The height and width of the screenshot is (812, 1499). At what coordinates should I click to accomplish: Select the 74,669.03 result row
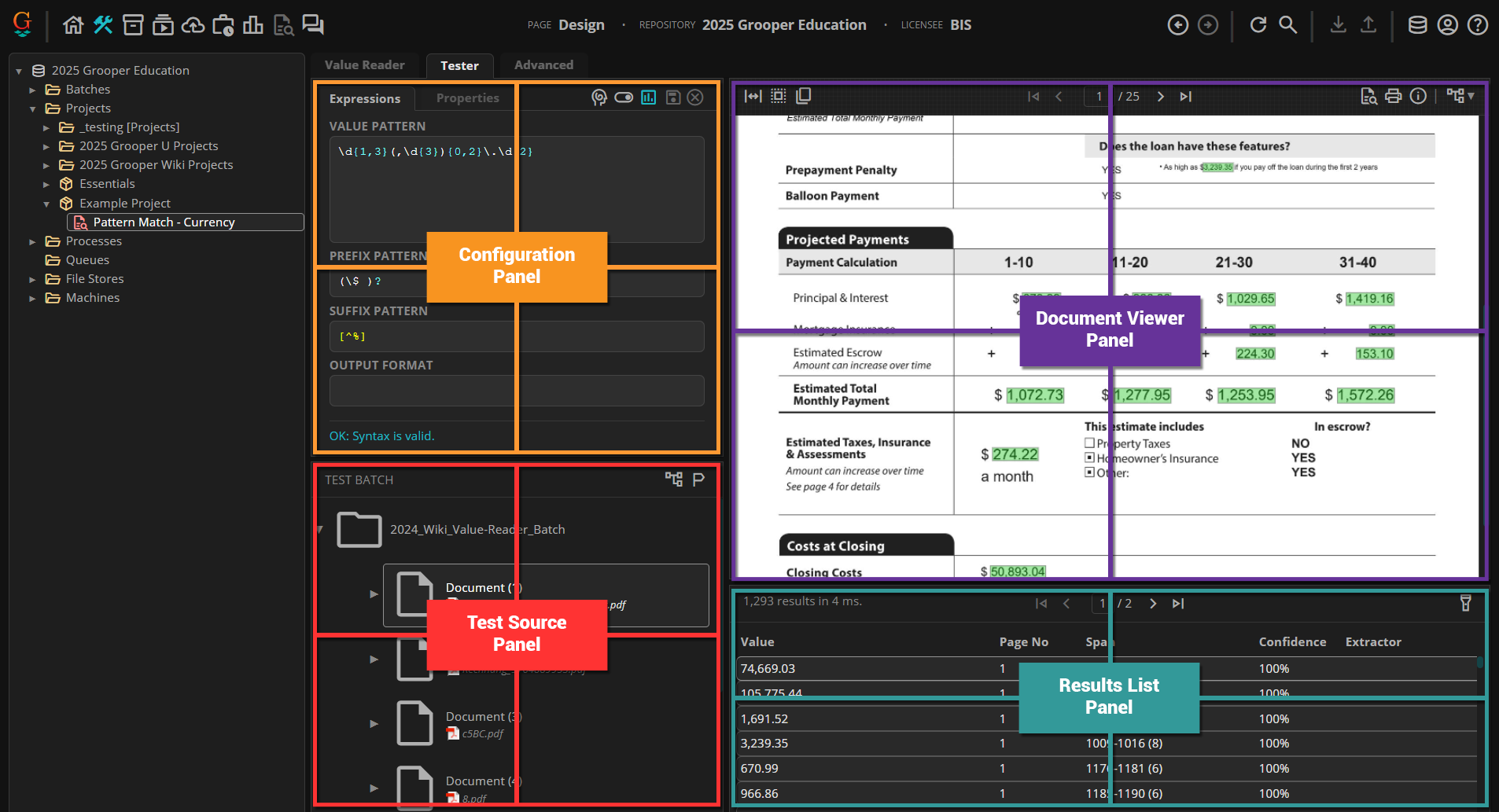pyautogui.click(x=1107, y=668)
